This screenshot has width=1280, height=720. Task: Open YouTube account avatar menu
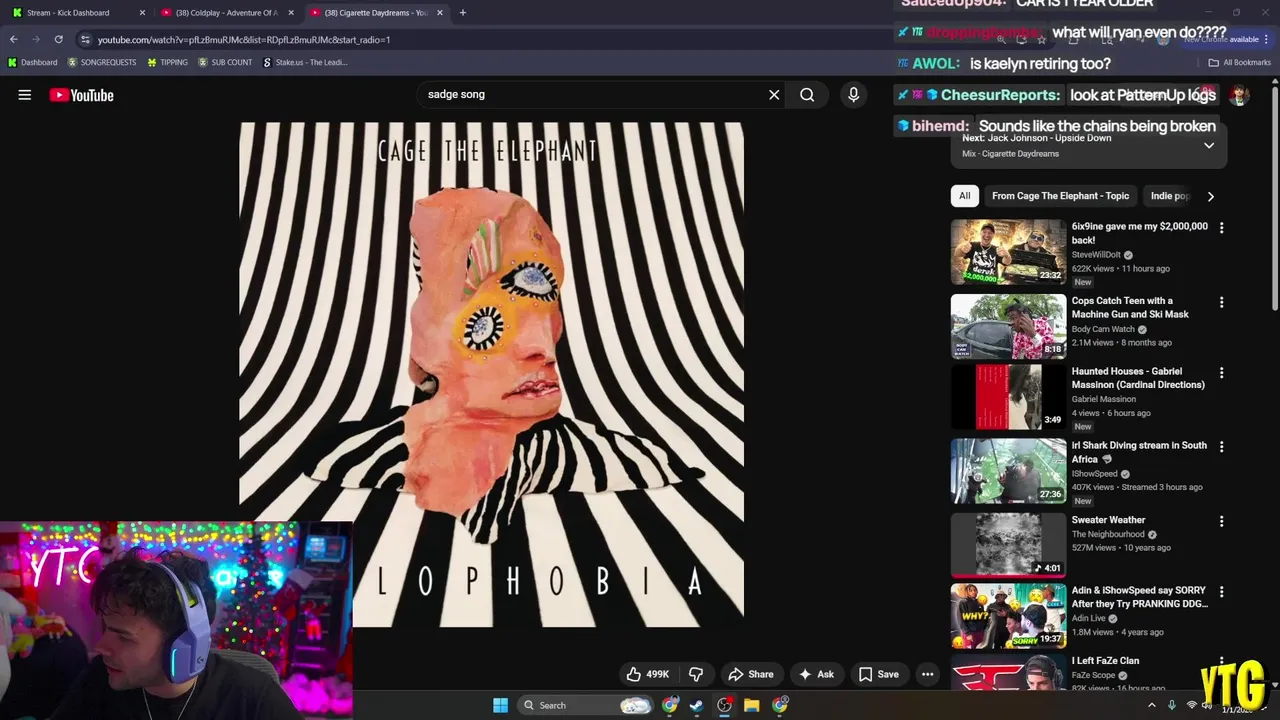[x=1239, y=95]
